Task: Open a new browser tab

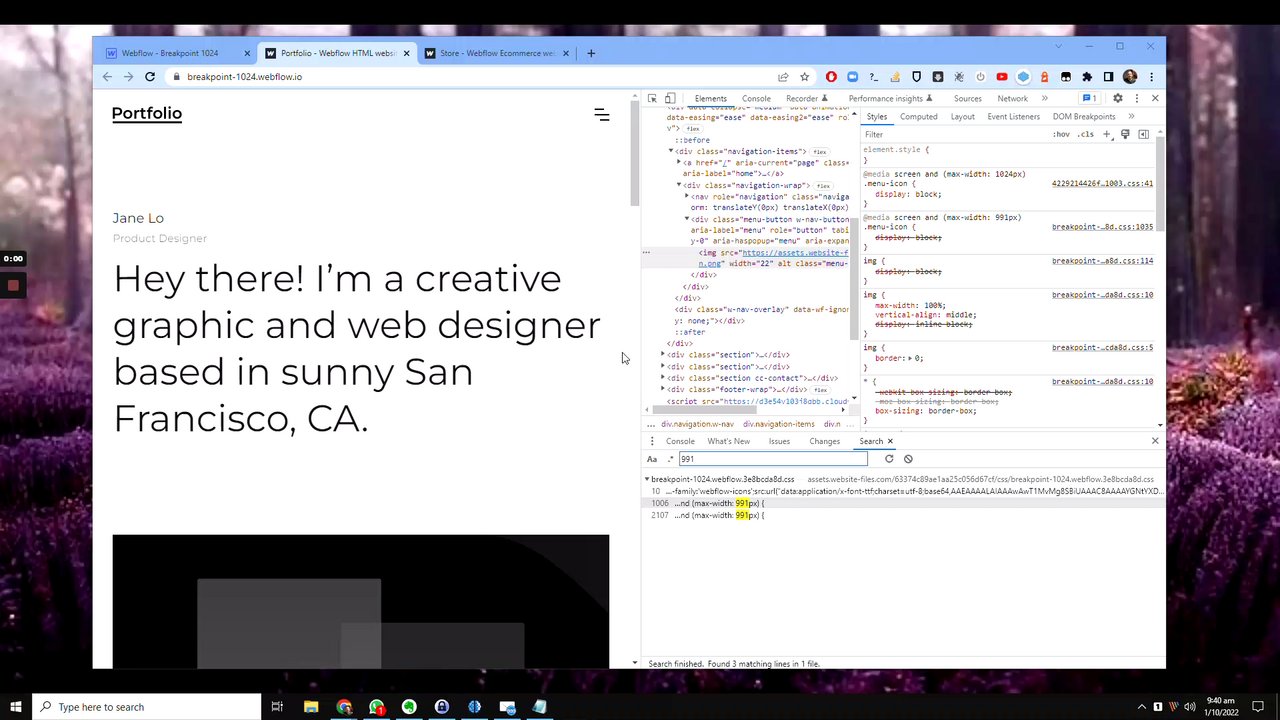Action: point(591,53)
